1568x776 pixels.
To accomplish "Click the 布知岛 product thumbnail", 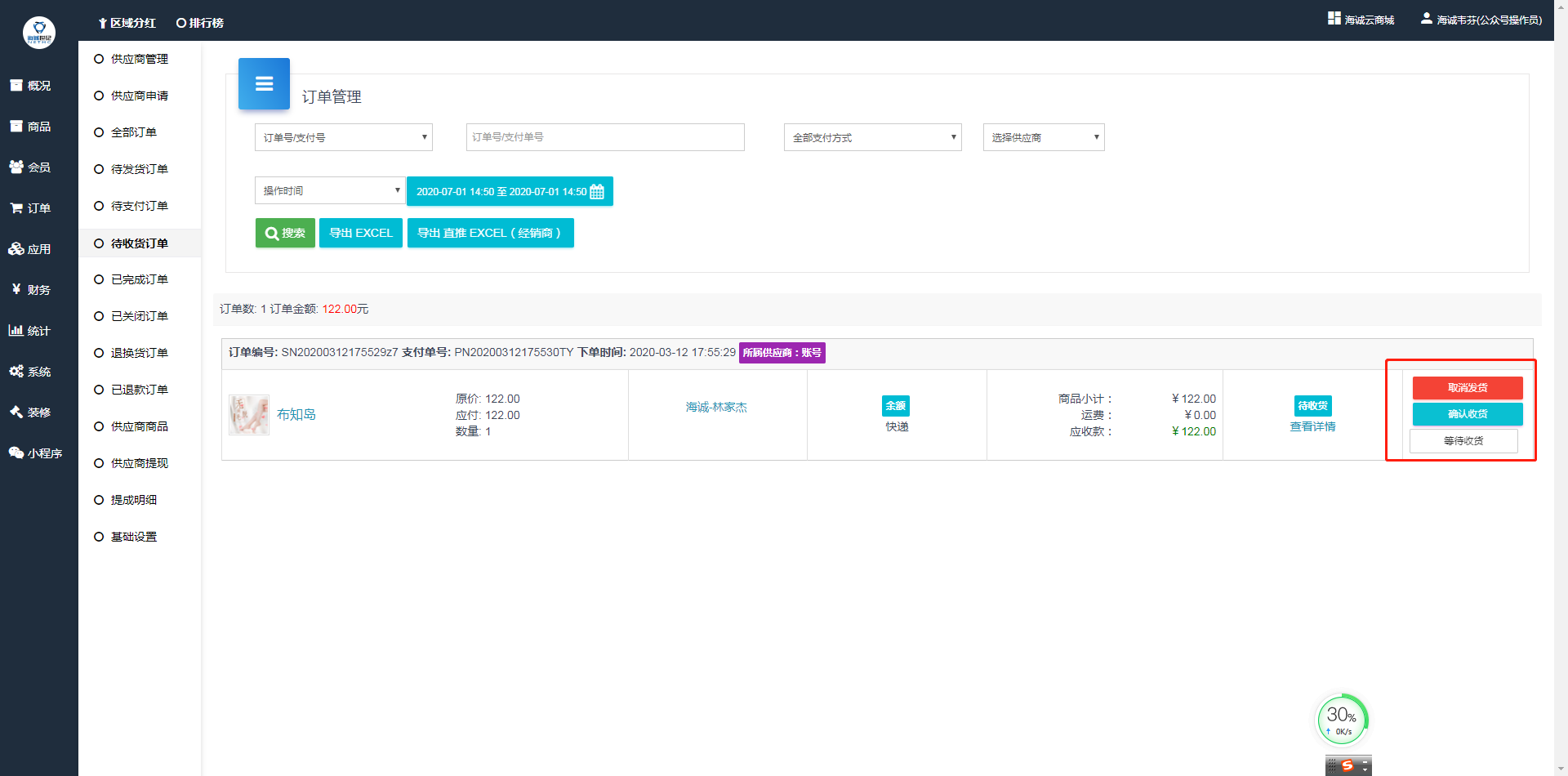I will (249, 415).
